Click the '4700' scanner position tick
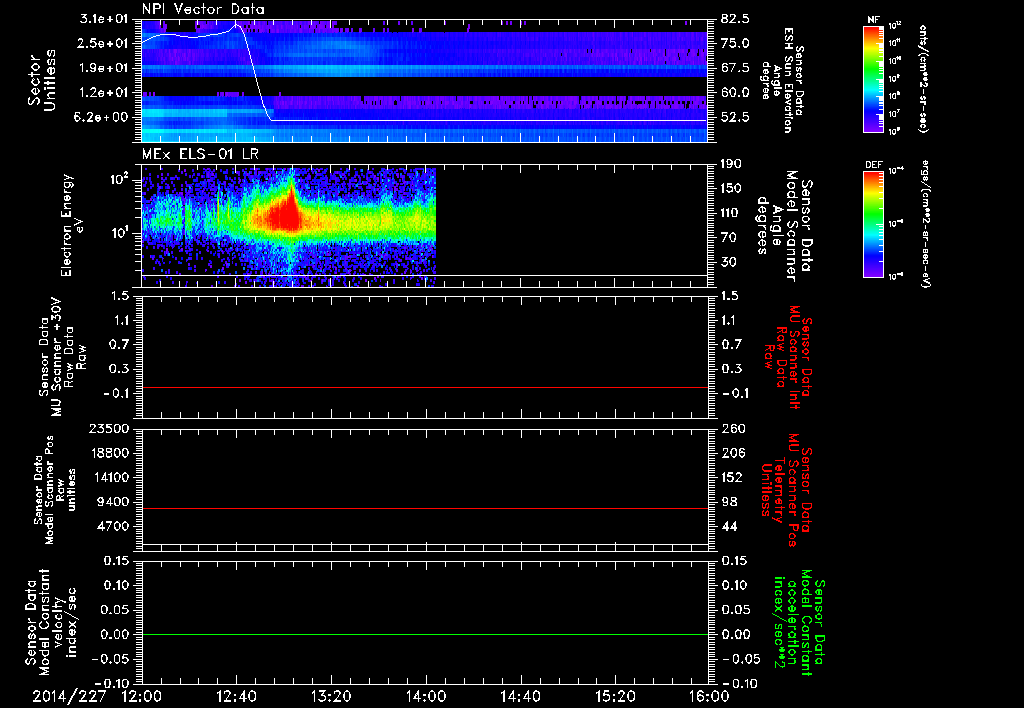The height and width of the screenshot is (708, 1024). coord(114,526)
